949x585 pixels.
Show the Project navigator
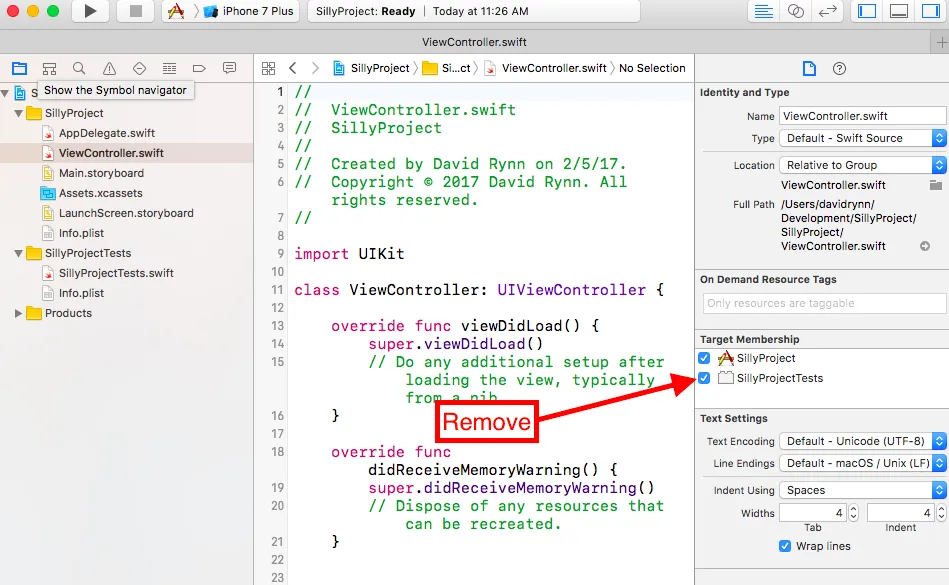tap(19, 68)
